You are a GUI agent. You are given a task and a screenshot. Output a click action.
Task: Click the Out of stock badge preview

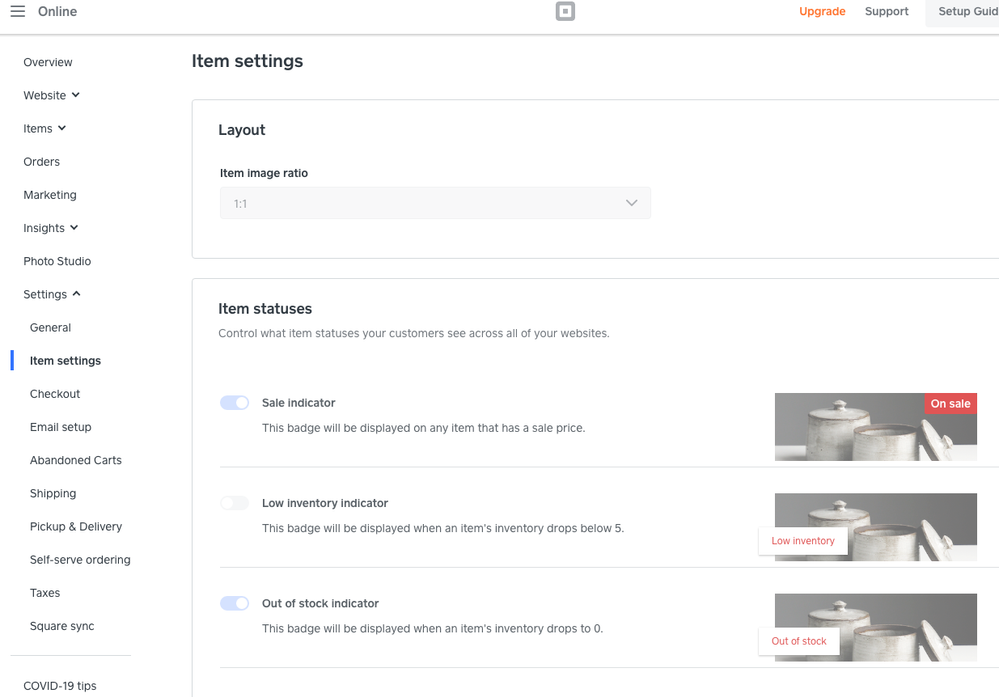point(799,641)
